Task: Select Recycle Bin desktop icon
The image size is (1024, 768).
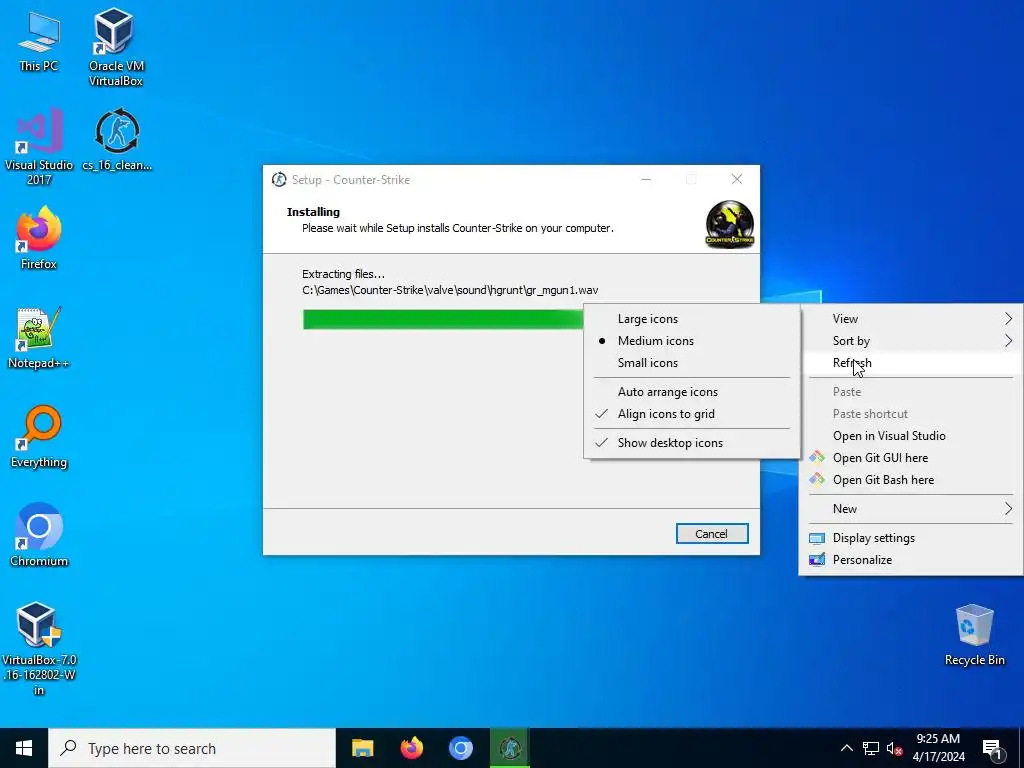Action: [974, 635]
